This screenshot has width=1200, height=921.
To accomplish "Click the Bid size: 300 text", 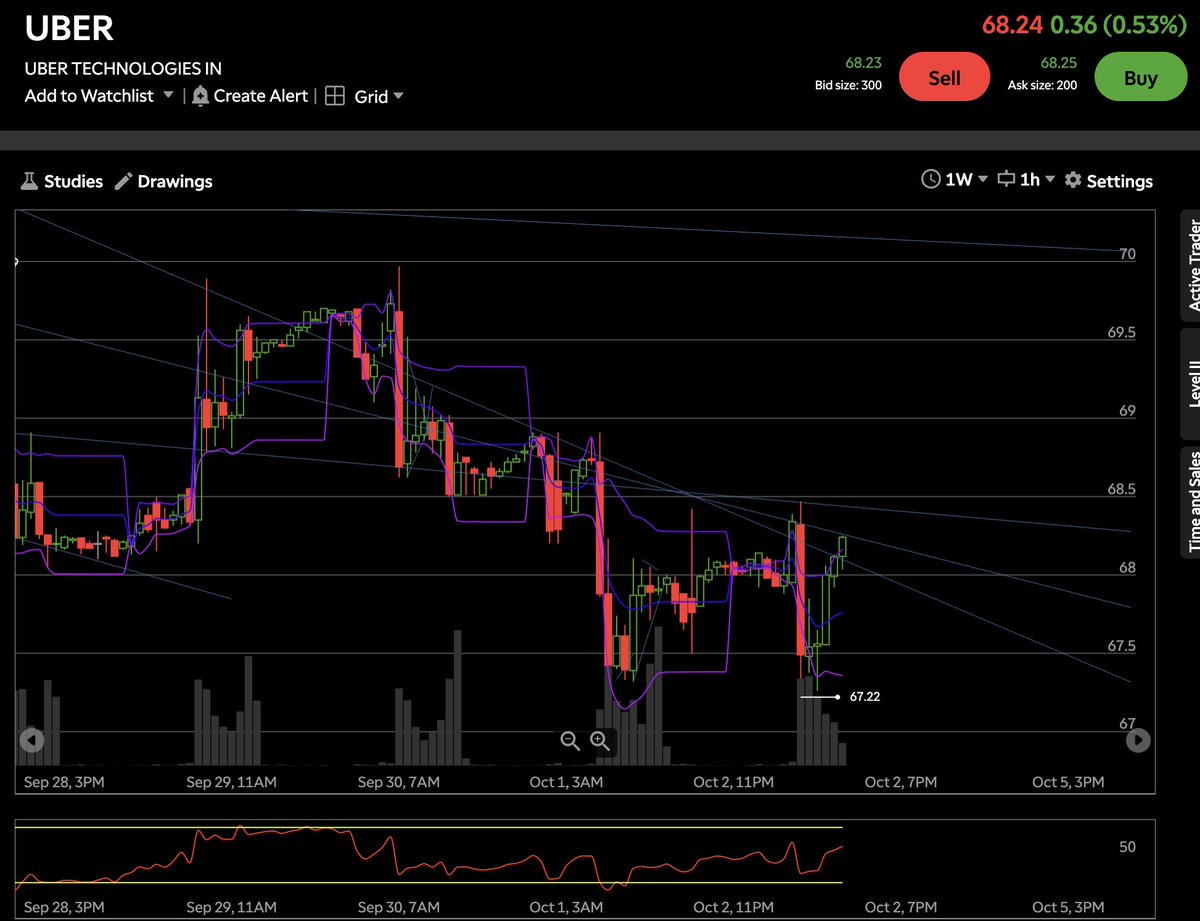I will click(x=848, y=85).
